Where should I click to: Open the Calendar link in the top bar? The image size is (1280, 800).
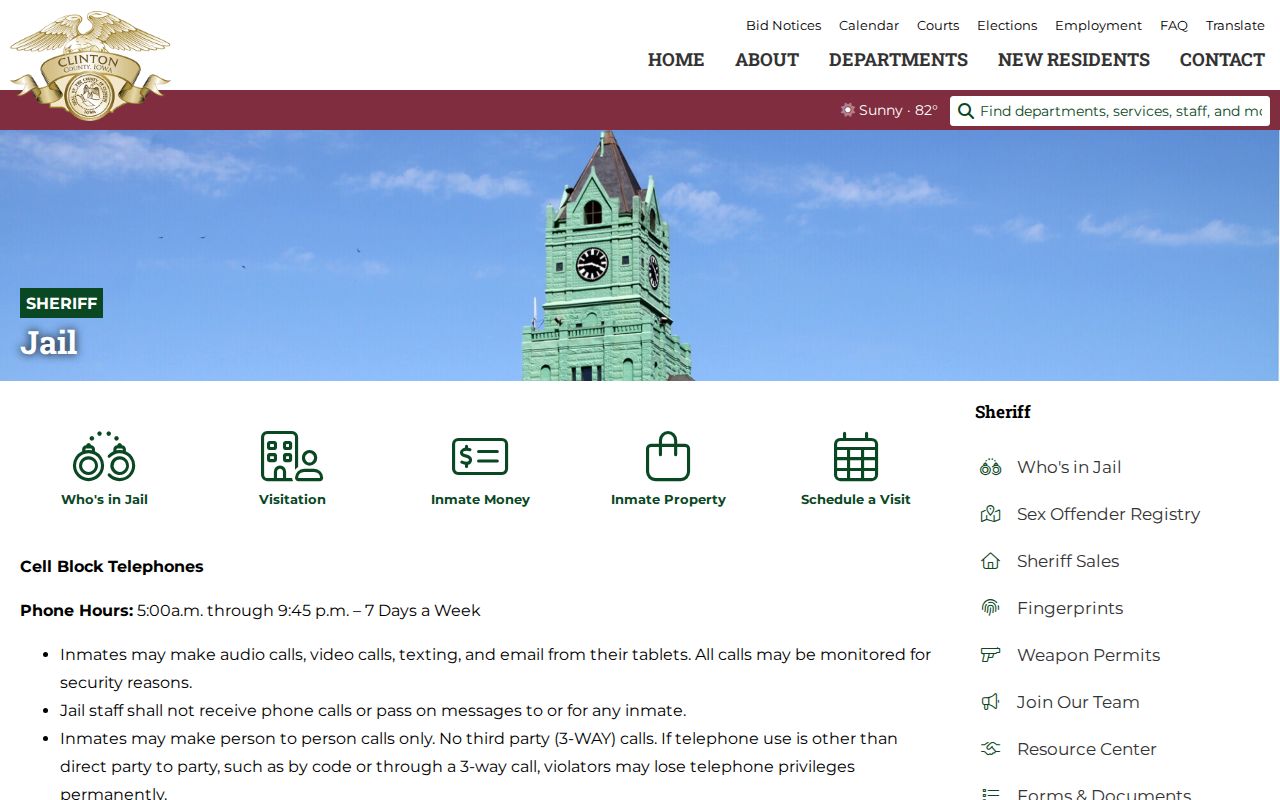869,26
